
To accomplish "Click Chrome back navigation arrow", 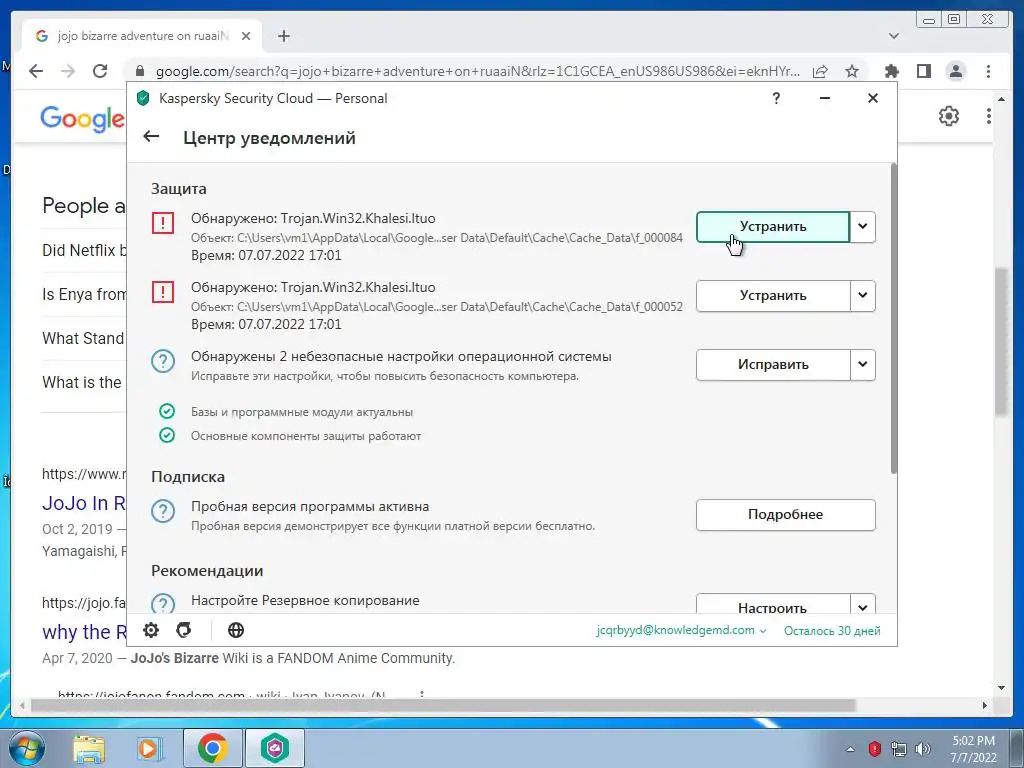I will [36, 71].
